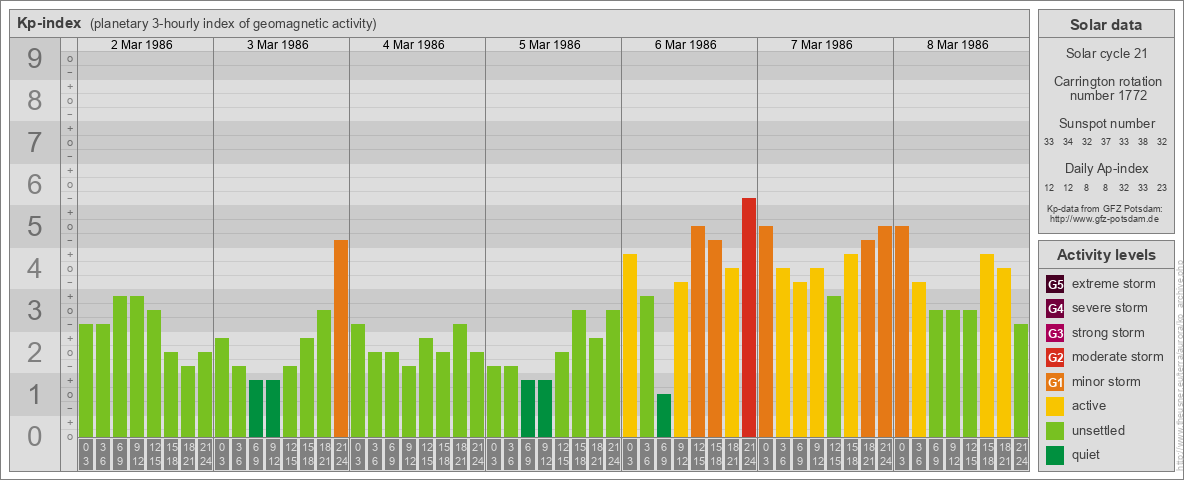This screenshot has height=480, width=1184.
Task: Click the G3 strong storm swatch
Action: [x=1055, y=333]
